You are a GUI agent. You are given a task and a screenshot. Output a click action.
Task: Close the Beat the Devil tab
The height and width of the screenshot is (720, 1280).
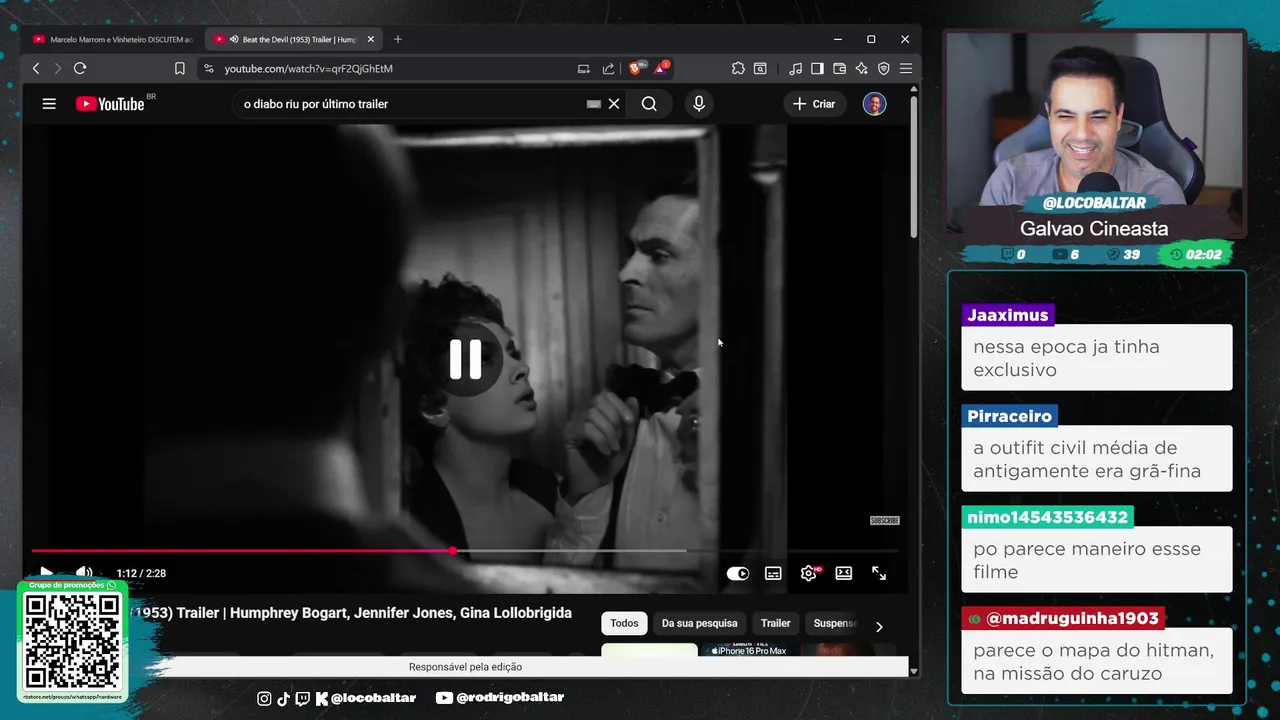(x=371, y=39)
